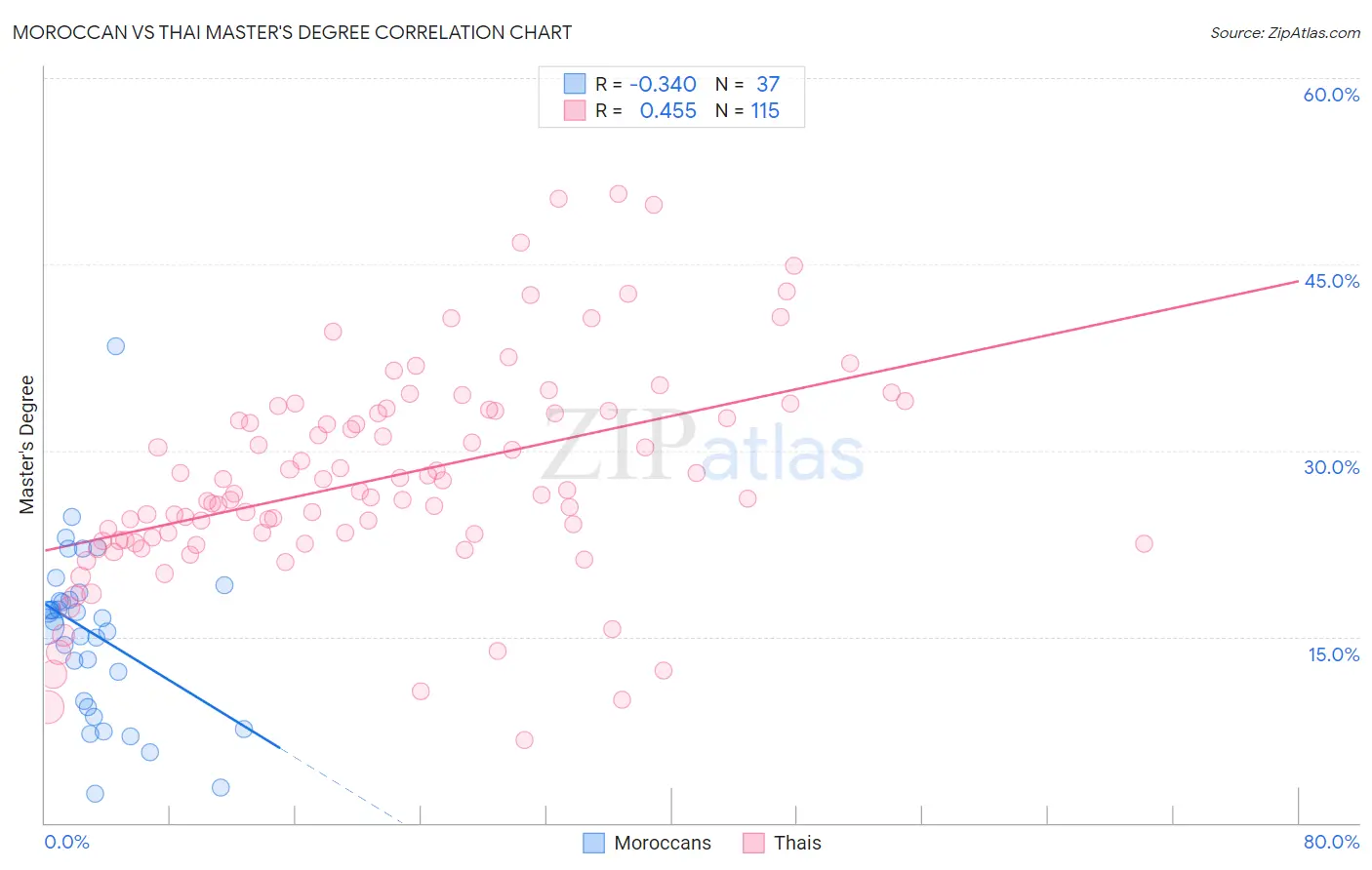Click the N = 37 value in legend
Viewport: 1372px width, 870px height.
(x=747, y=84)
